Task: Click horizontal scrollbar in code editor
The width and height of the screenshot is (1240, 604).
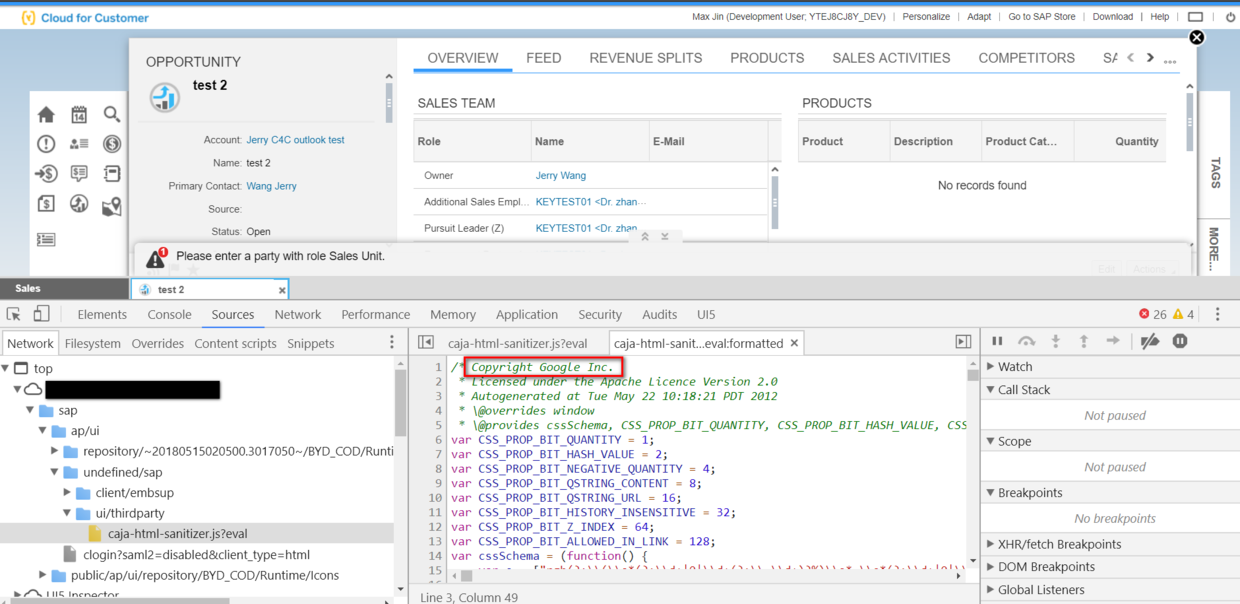Action: point(709,575)
